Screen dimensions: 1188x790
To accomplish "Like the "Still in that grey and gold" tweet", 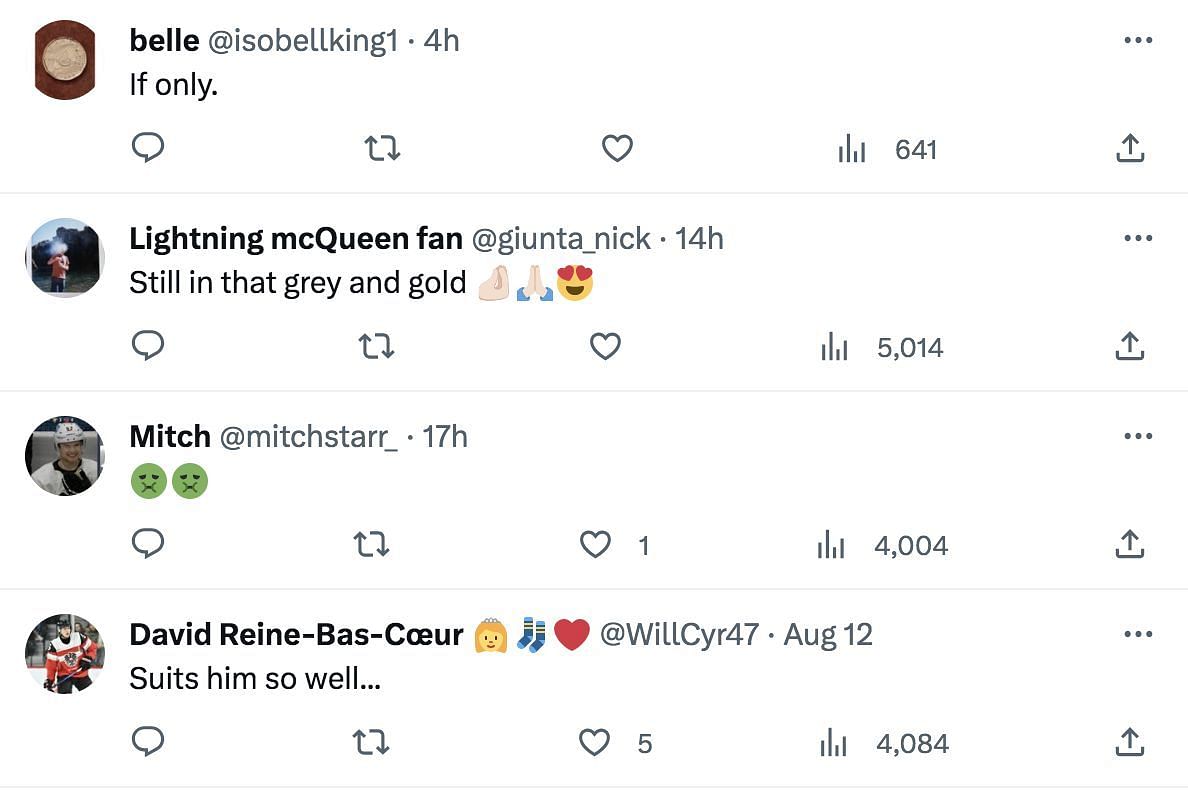I will click(605, 347).
